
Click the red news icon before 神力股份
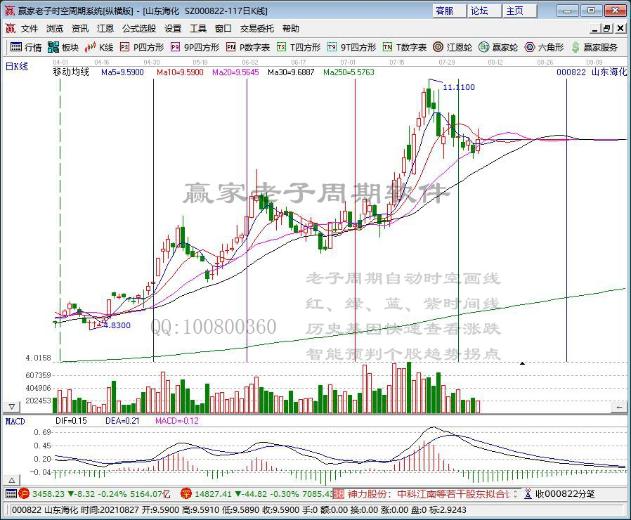(339, 493)
